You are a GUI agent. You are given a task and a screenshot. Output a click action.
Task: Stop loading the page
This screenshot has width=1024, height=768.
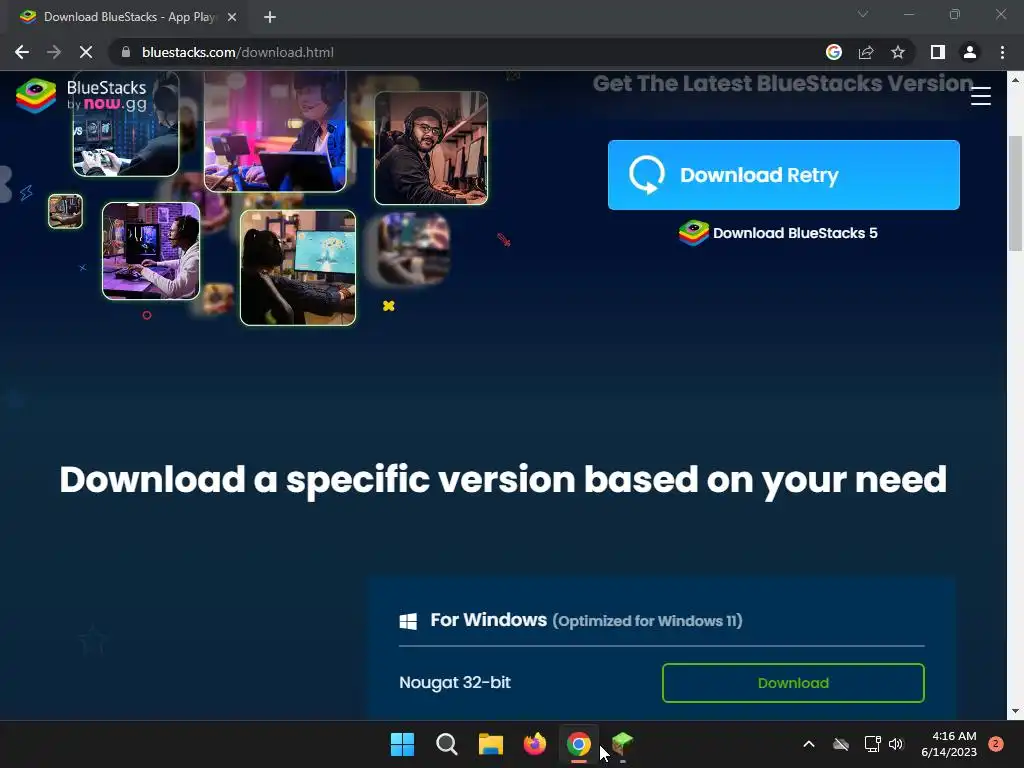pyautogui.click(x=86, y=52)
